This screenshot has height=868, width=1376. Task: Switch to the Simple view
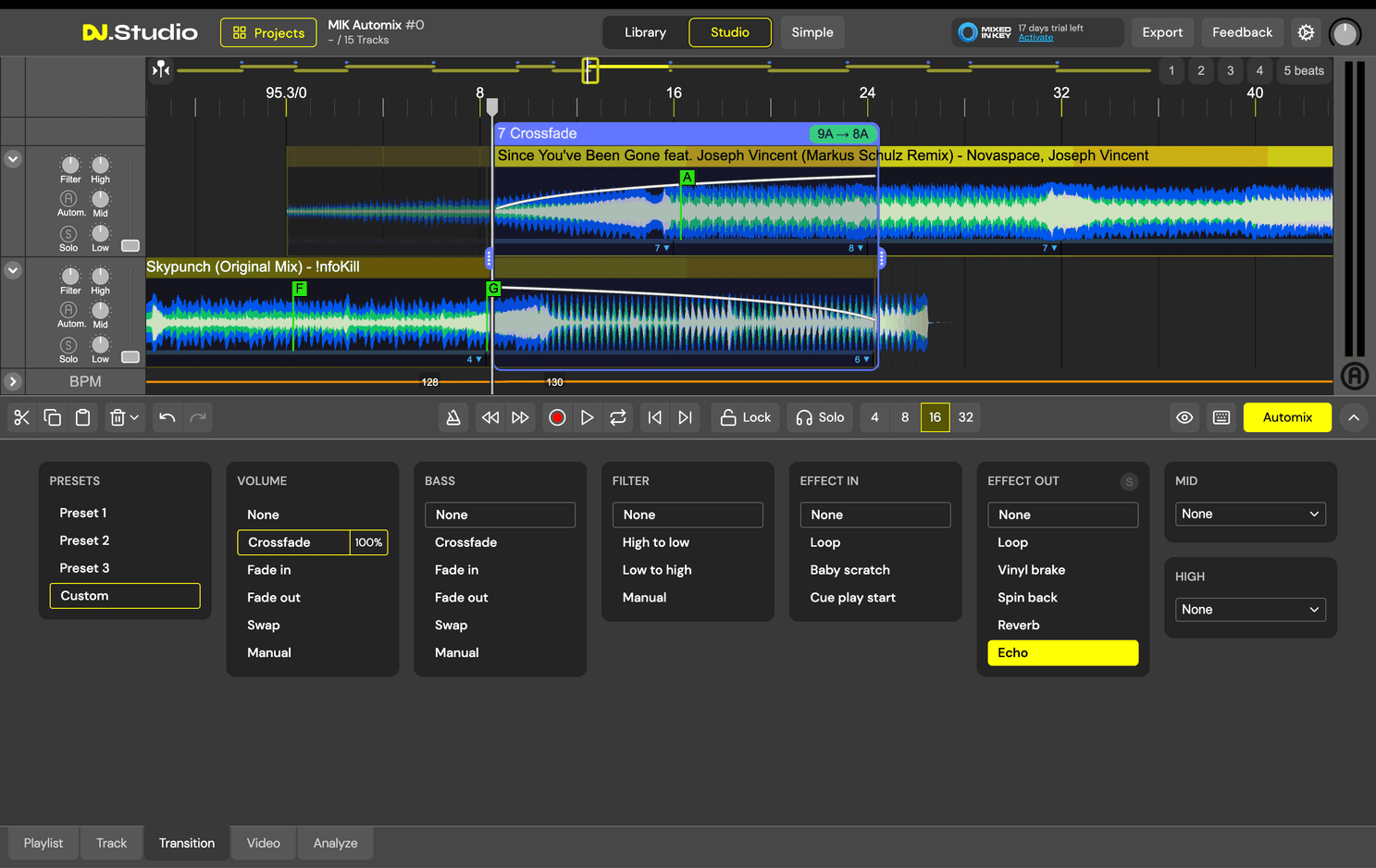pyautogui.click(x=812, y=32)
